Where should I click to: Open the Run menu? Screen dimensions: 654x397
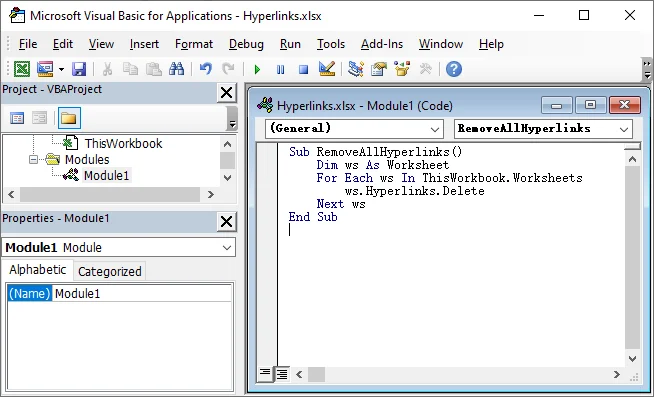point(290,44)
